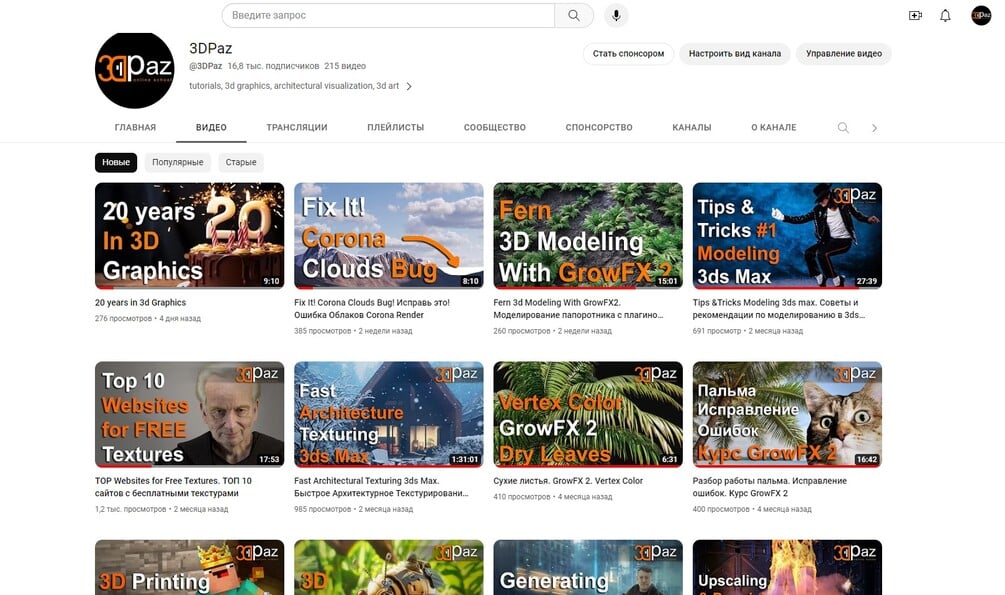Image resolution: width=1005 pixels, height=595 pixels.
Task: Open Fix It Corona Clouds Bug thumbnail
Action: (x=388, y=235)
